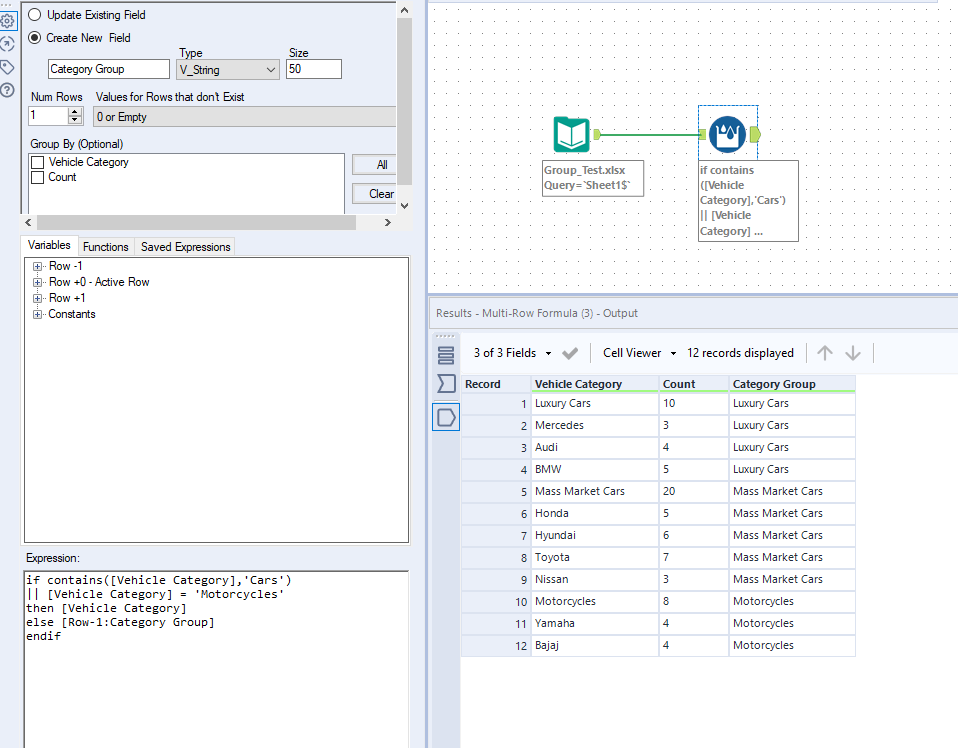
Task: Check the Vehicle Category group-by checkbox
Action: [38, 162]
